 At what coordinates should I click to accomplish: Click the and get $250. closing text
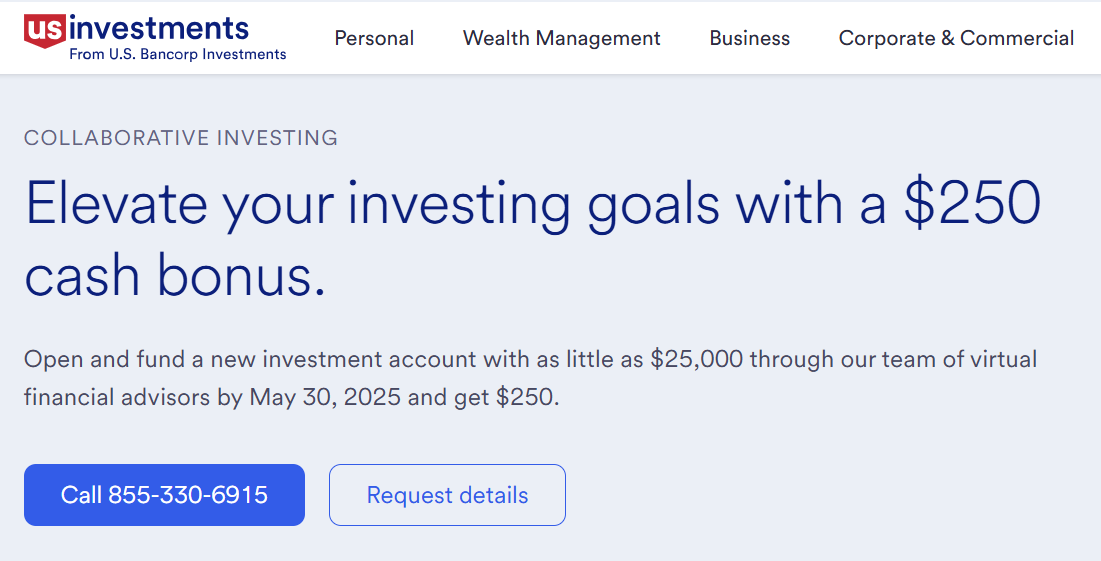point(484,397)
